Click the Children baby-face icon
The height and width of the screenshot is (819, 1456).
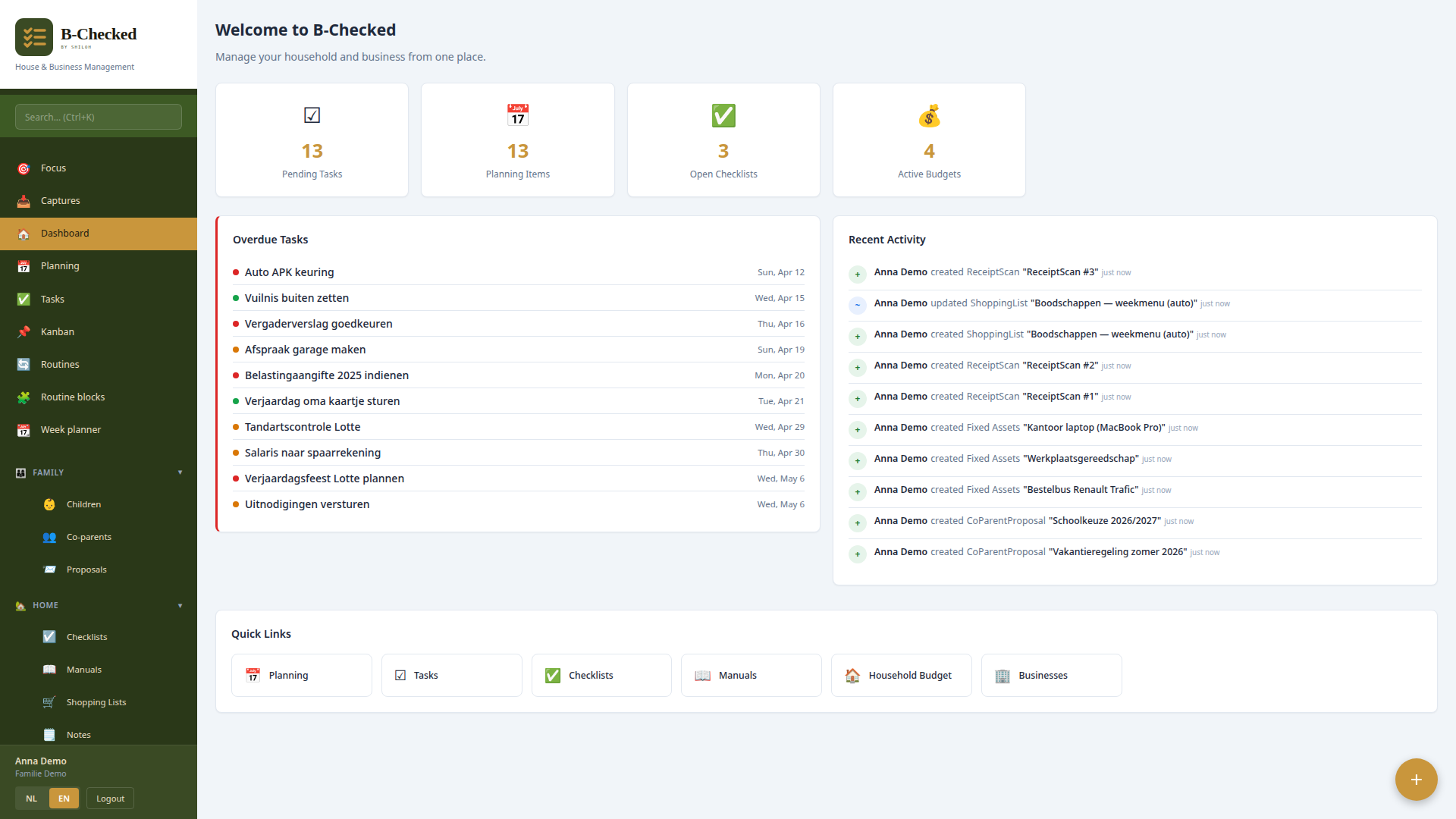[x=49, y=504]
